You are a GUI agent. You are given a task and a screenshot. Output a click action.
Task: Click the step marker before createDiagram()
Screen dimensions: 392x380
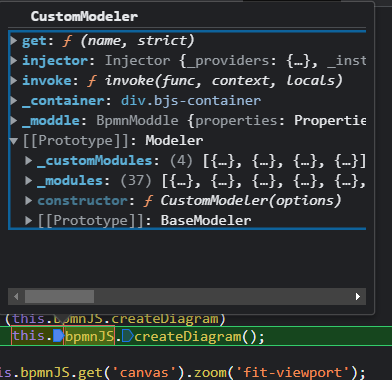pyautogui.click(x=128, y=336)
